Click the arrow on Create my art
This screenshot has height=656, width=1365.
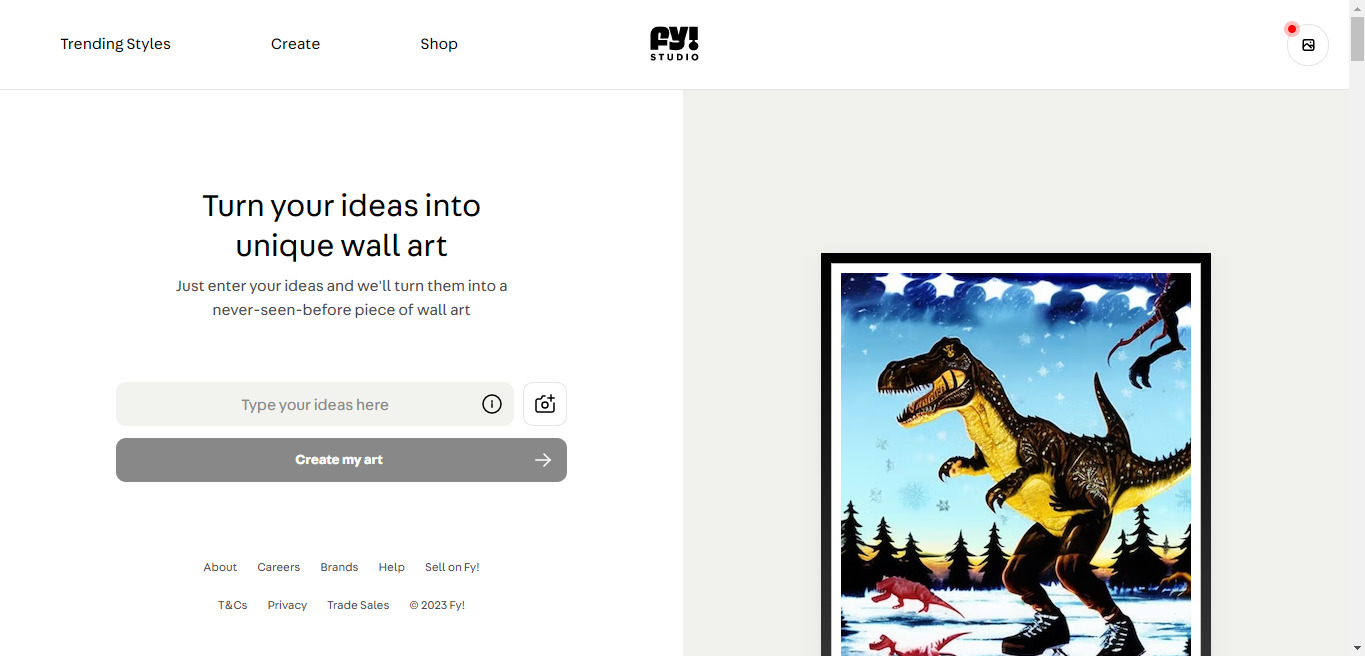pyautogui.click(x=543, y=460)
